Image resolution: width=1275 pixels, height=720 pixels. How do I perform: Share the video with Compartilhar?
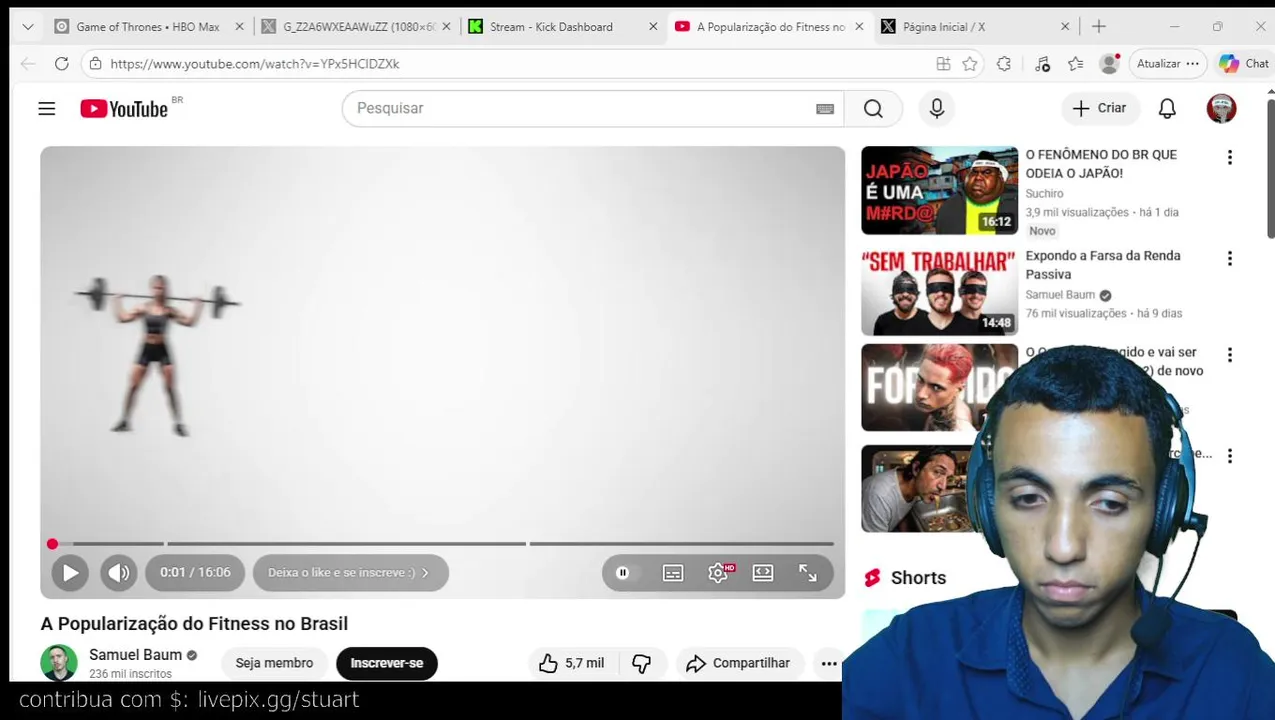[x=738, y=663]
